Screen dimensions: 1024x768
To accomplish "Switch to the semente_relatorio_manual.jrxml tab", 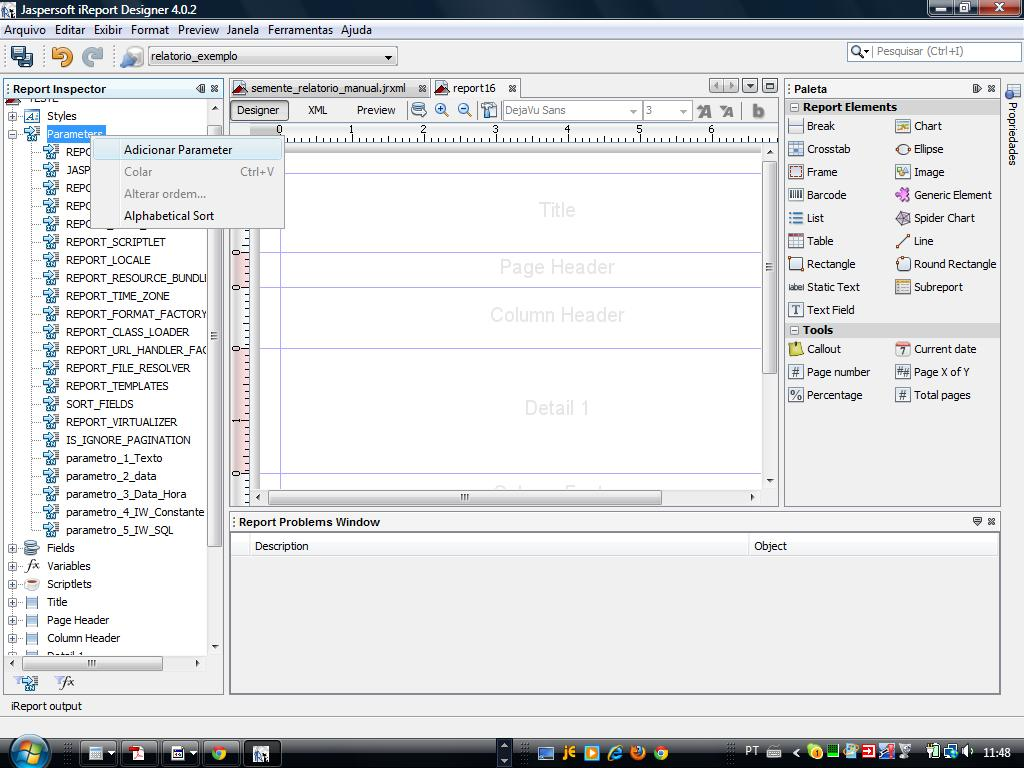I will tap(328, 88).
